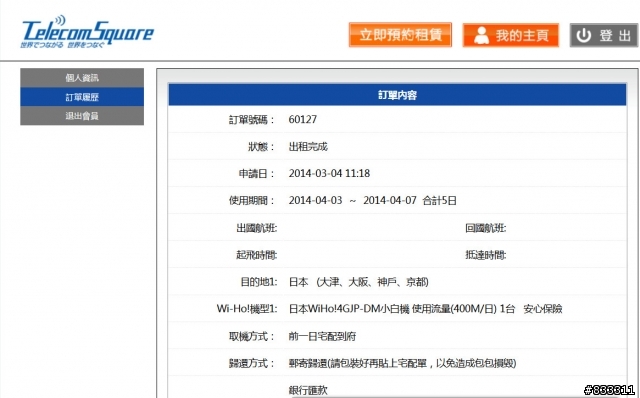
Task: Click the 訂單號碼 label
Action: click(252, 120)
